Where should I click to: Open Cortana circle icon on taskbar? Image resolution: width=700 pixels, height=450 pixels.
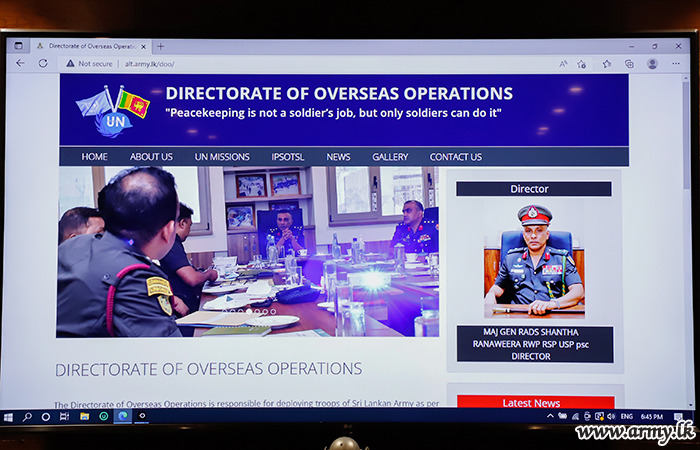pos(46,417)
